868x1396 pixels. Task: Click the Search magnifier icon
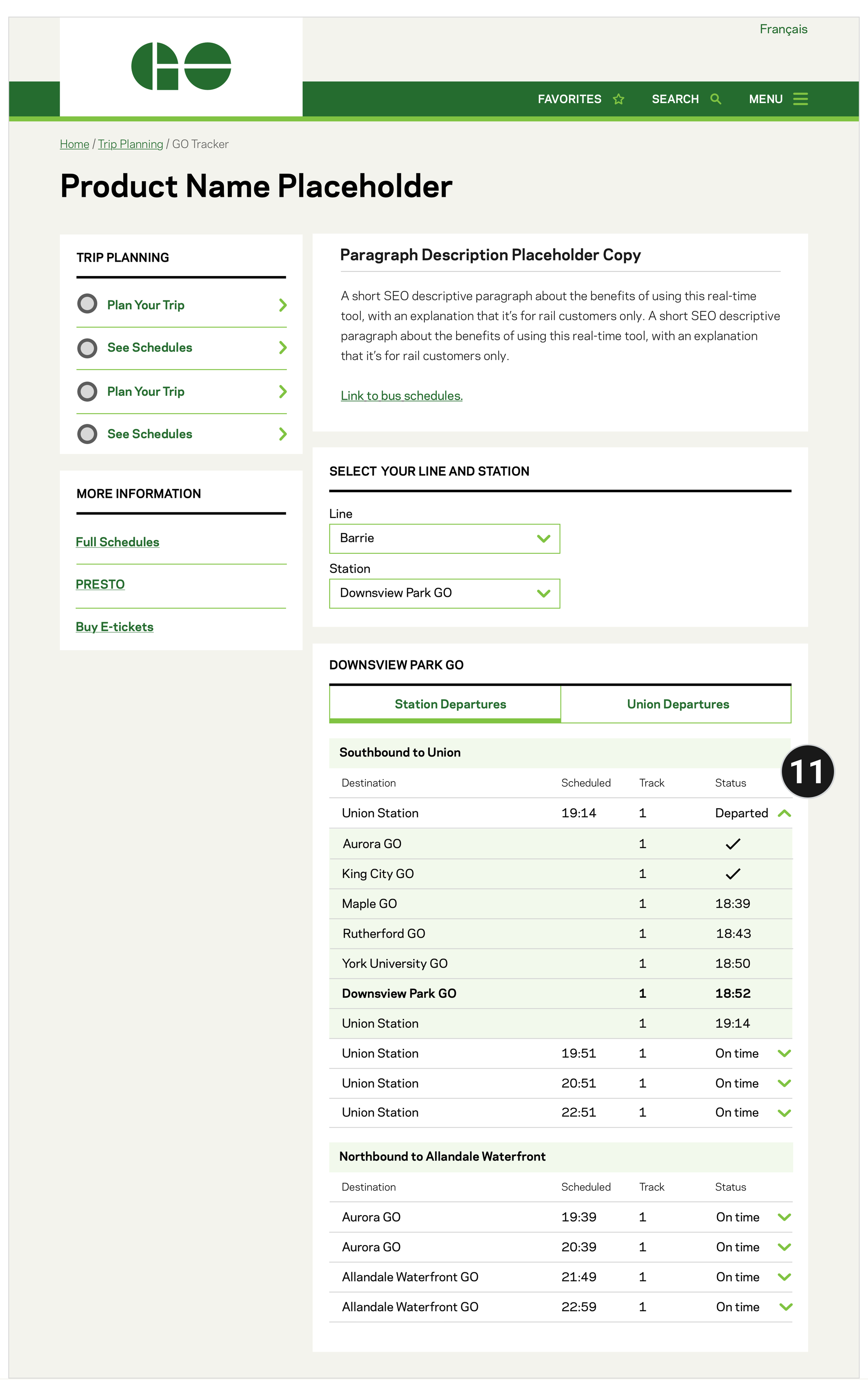pos(715,99)
